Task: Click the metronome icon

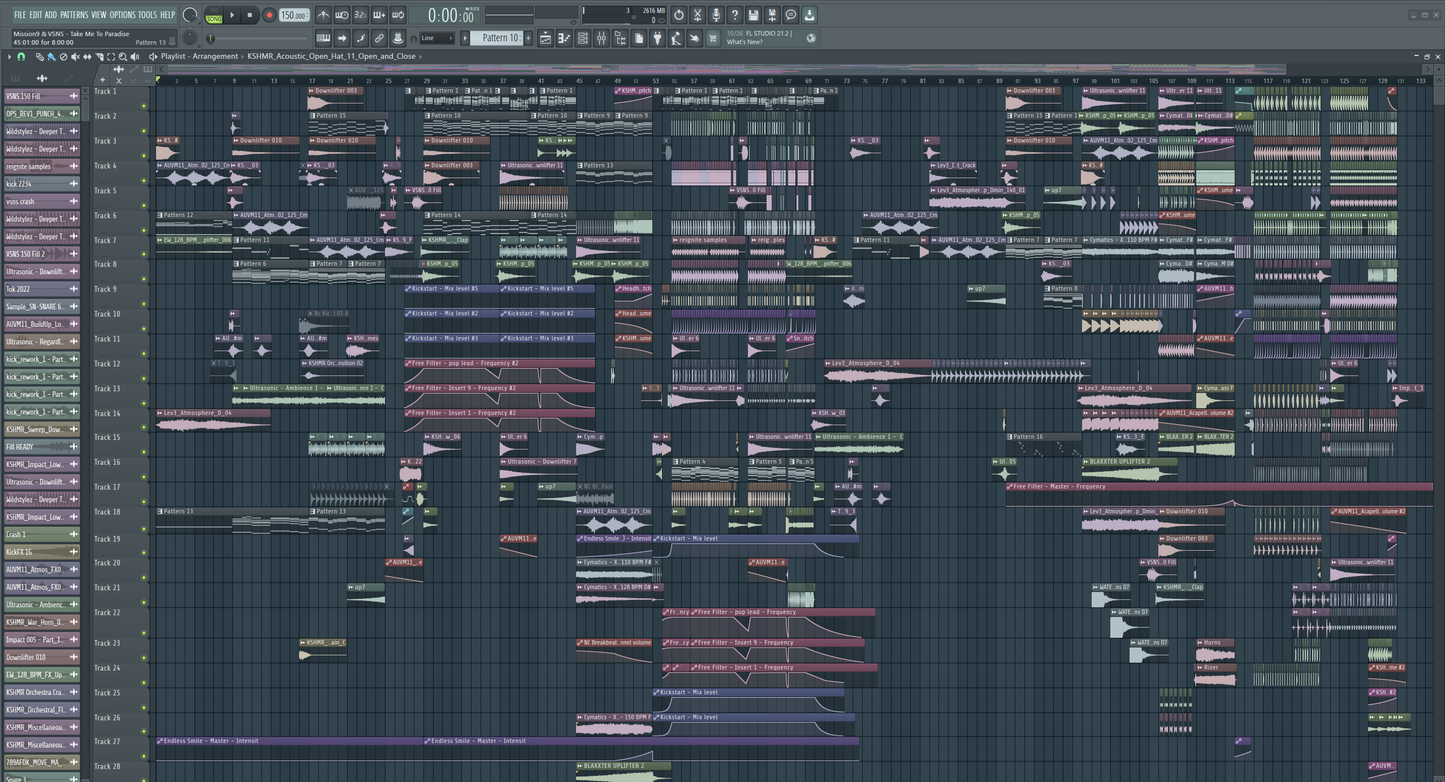Action: [x=323, y=15]
